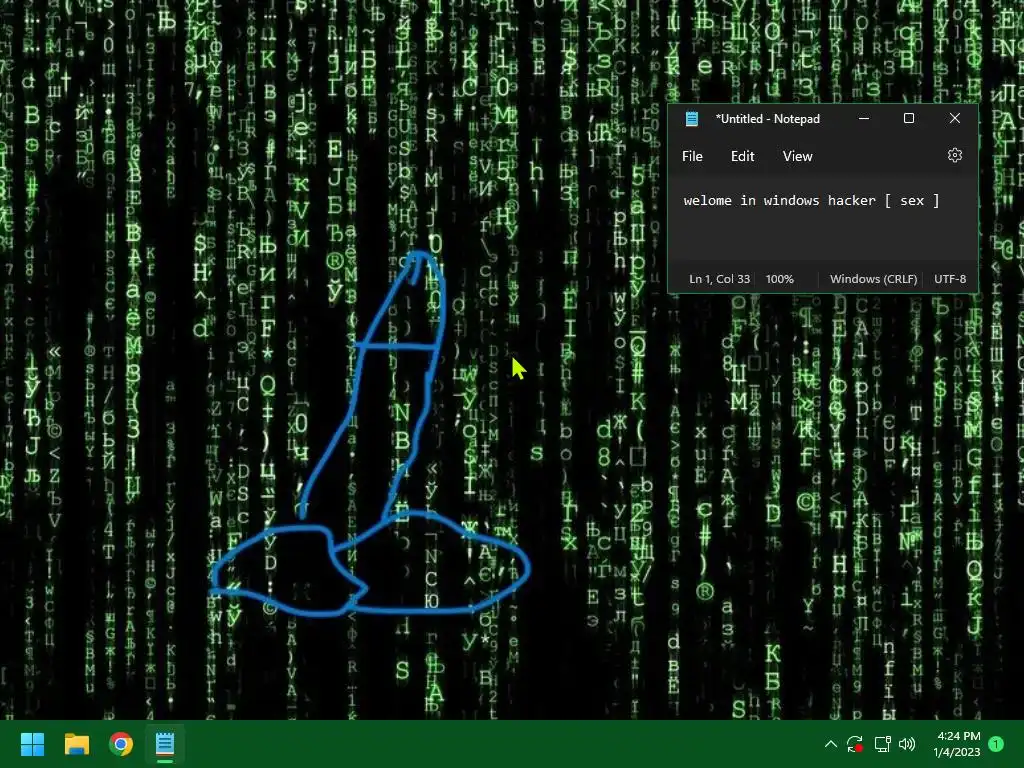Open the network tray icon
The image size is (1024, 768).
(882, 744)
